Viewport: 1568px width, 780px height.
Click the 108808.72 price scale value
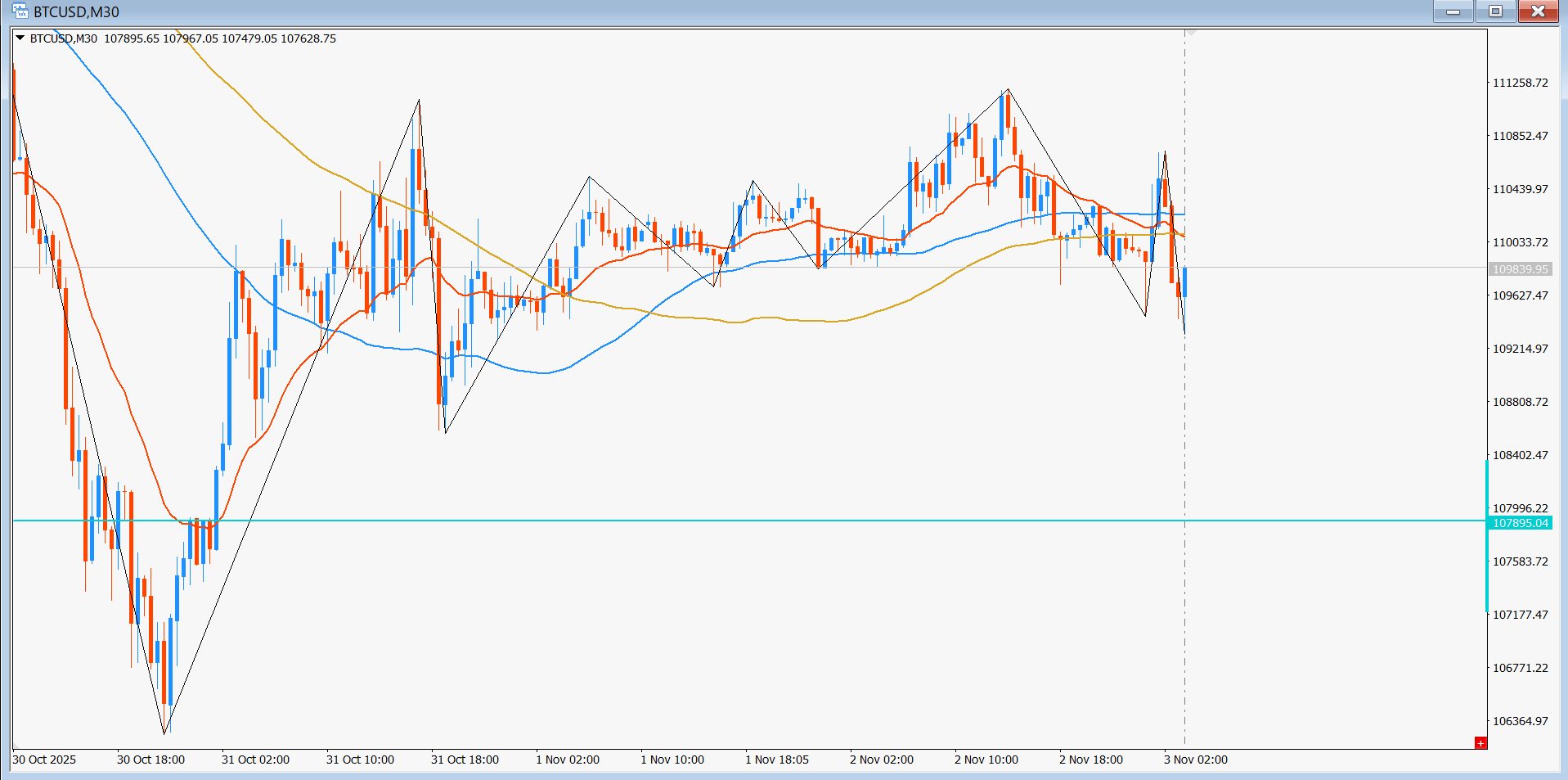pyautogui.click(x=1520, y=402)
